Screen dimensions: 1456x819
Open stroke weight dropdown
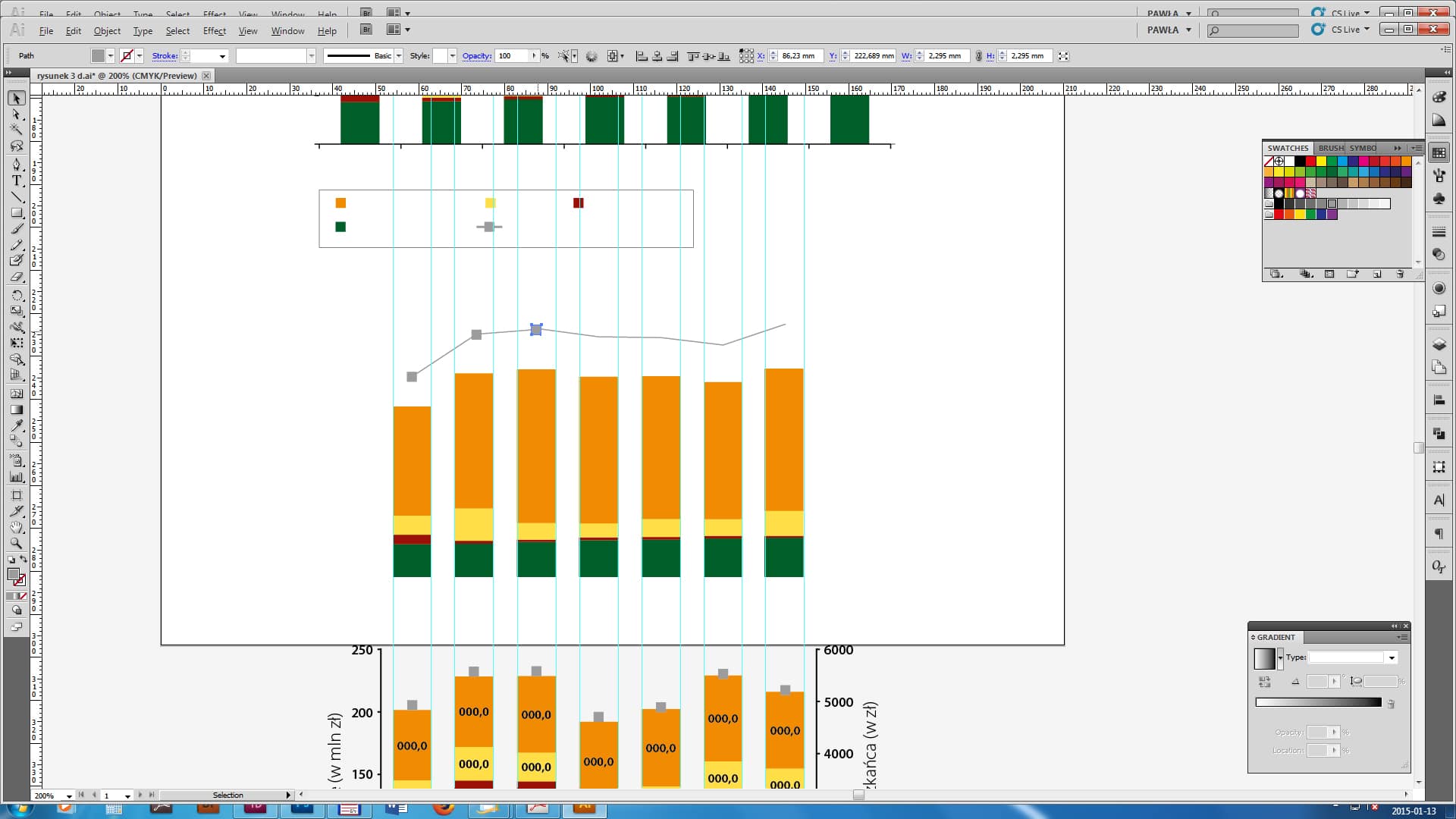tap(222, 56)
